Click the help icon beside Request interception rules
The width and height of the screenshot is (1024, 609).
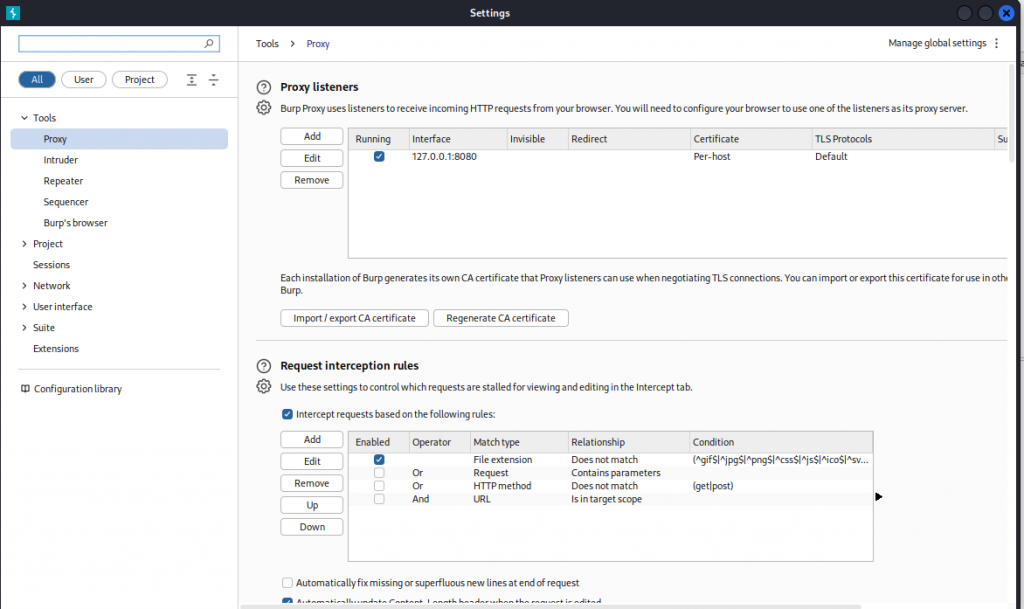coord(264,366)
